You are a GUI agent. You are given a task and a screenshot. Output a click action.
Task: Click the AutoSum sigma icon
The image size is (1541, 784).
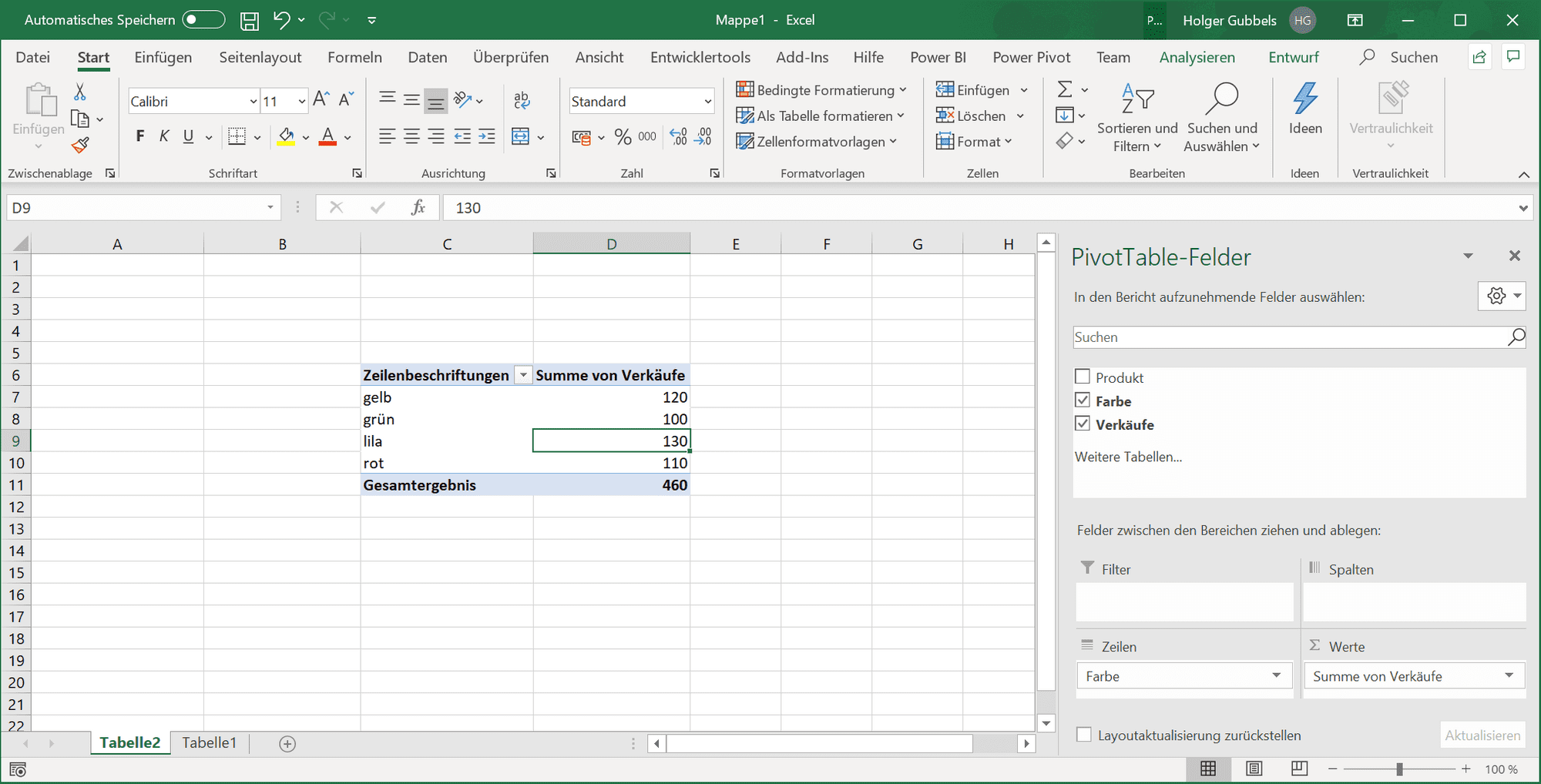pyautogui.click(x=1065, y=89)
